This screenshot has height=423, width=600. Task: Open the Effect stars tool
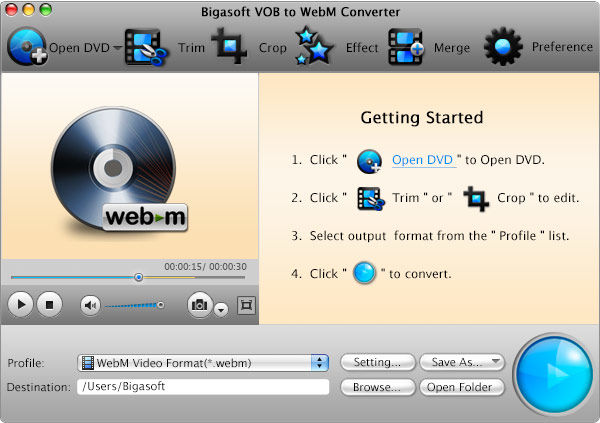(x=314, y=46)
